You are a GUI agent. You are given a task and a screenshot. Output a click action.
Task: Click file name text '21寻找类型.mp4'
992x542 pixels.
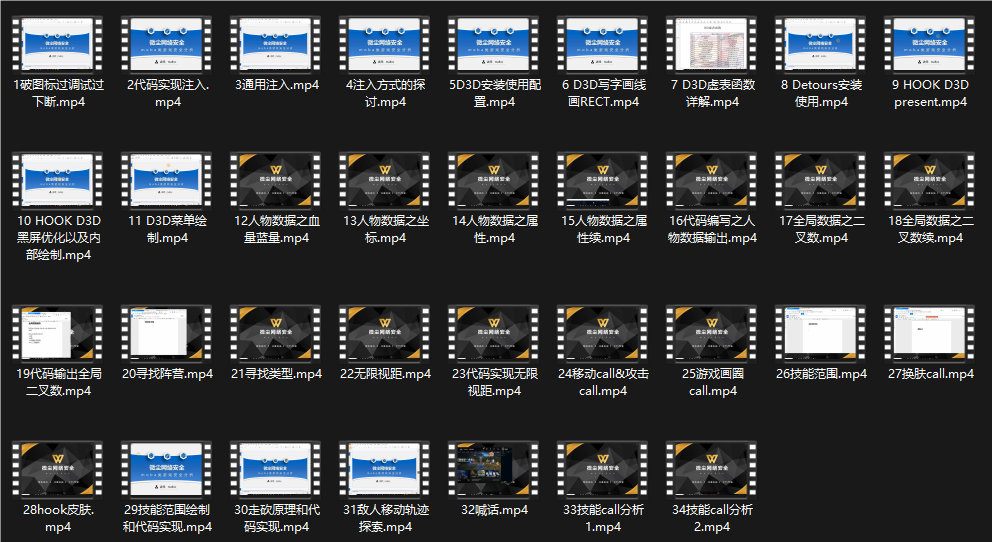[x=276, y=374]
